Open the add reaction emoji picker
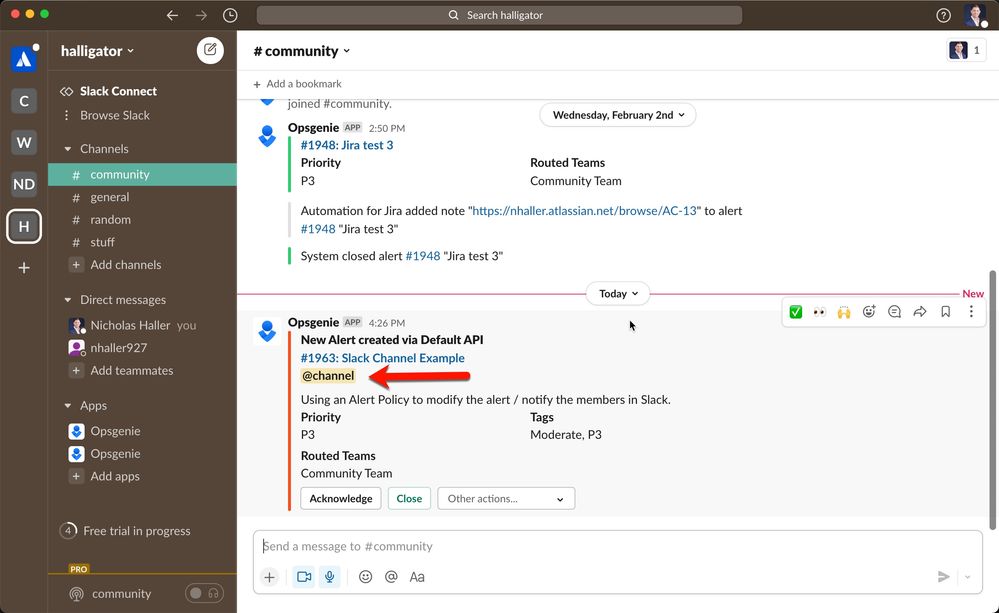Screen dimensions: 999x613 coord(869,312)
